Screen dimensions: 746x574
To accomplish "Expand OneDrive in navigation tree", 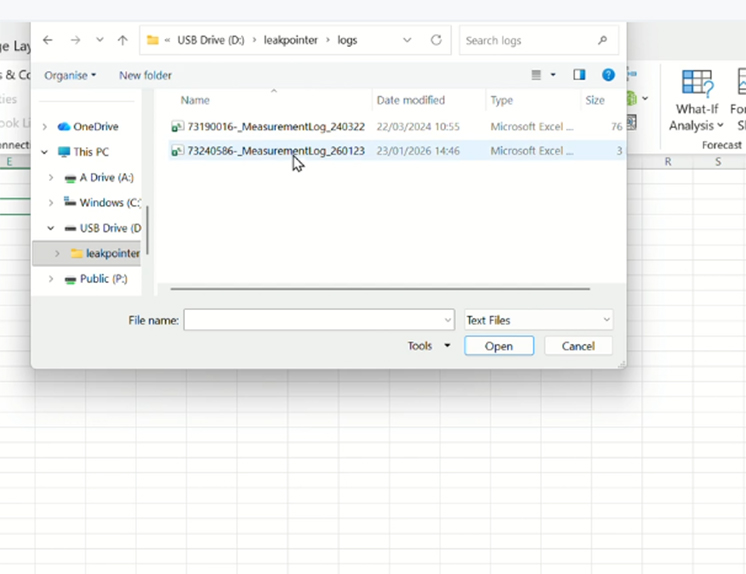I will click(45, 127).
